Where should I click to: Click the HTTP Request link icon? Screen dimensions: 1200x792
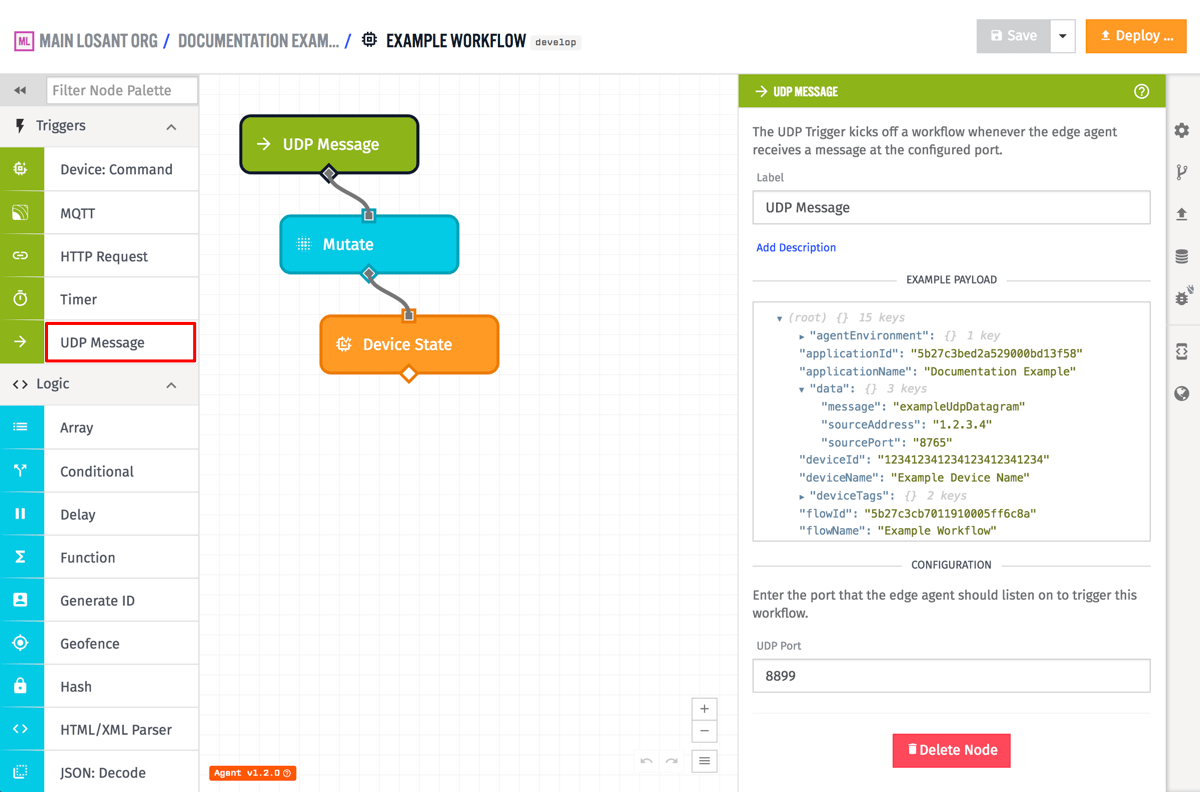(x=20, y=256)
